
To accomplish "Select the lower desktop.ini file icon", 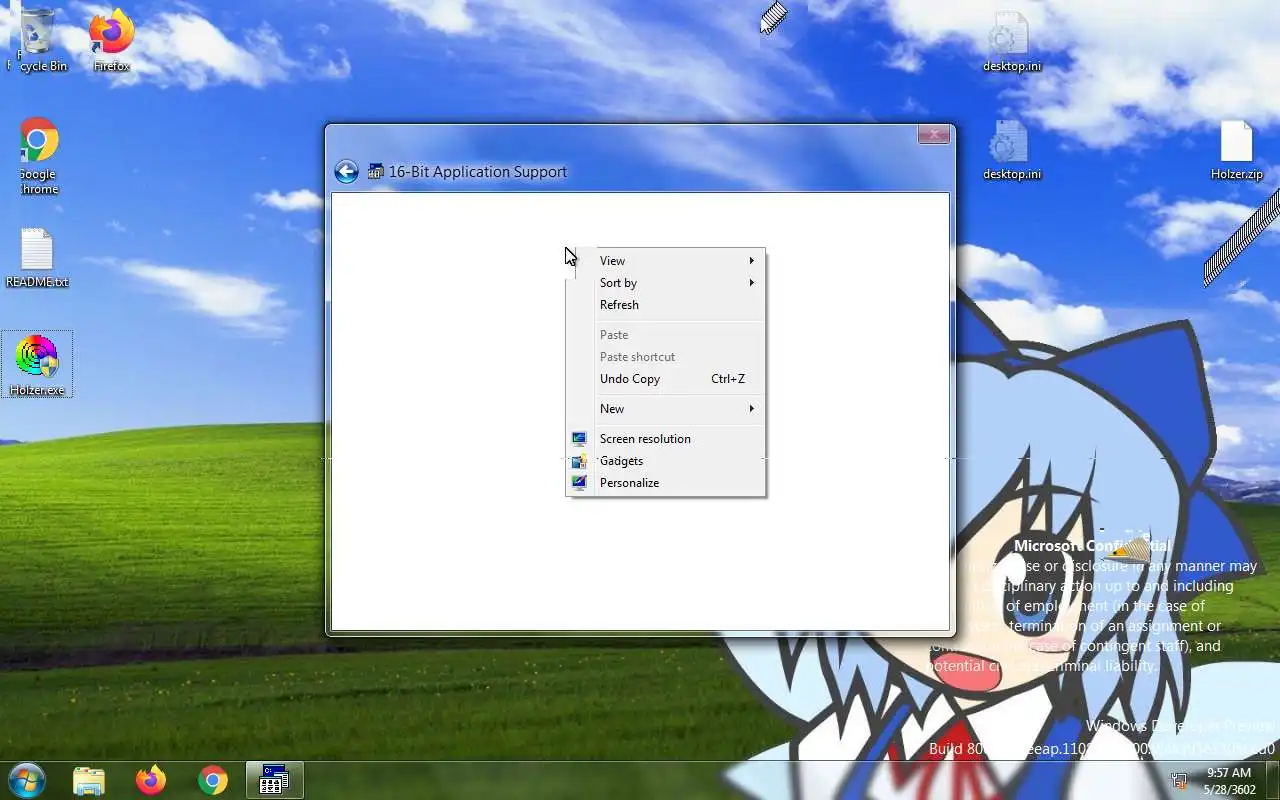I will pyautogui.click(x=1011, y=150).
